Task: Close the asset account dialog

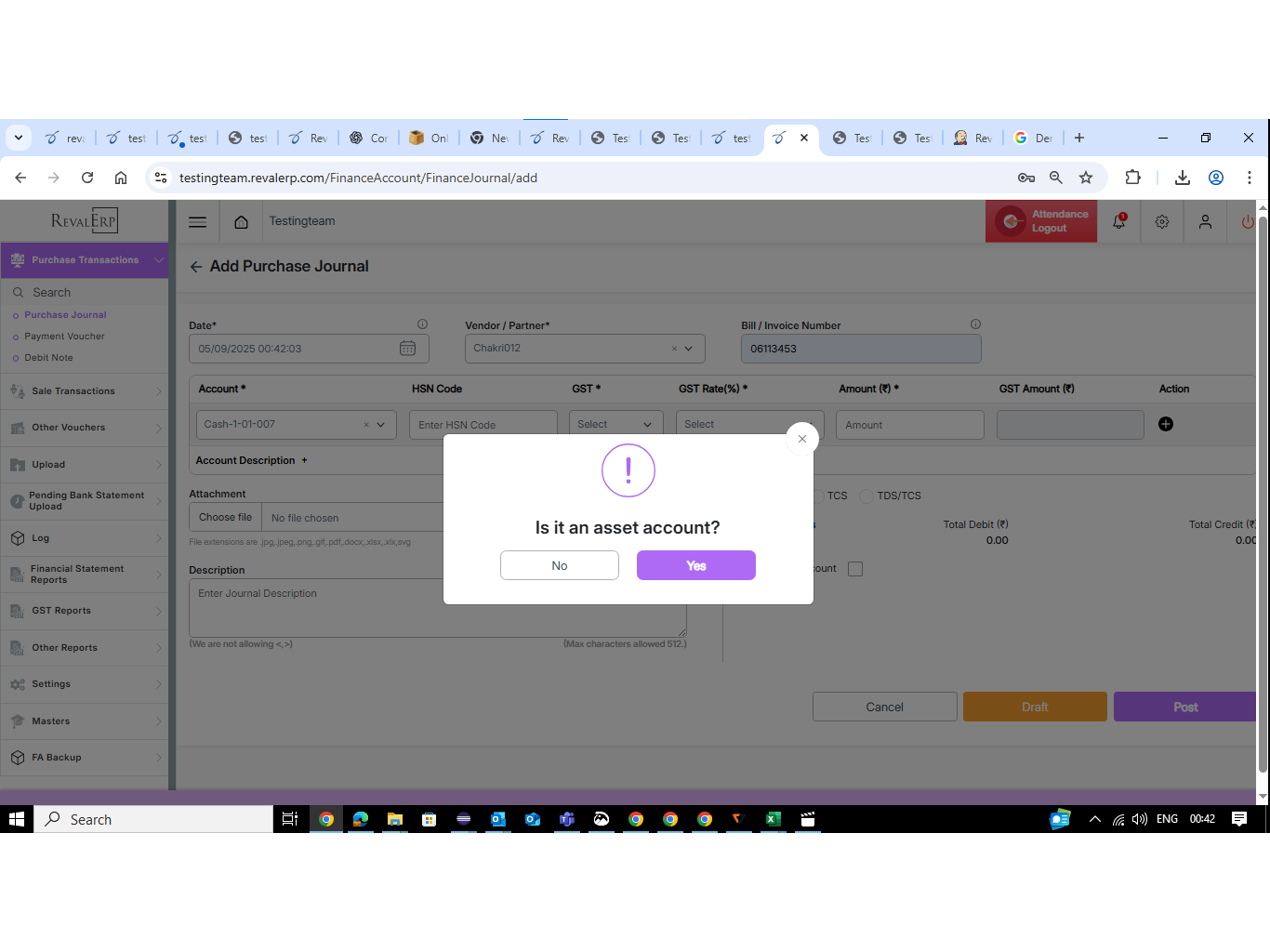Action: pos(802,439)
